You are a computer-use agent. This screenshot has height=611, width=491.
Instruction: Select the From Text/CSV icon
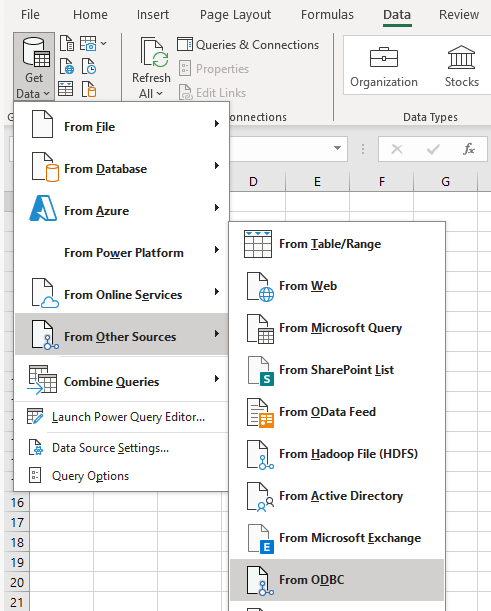(67, 43)
